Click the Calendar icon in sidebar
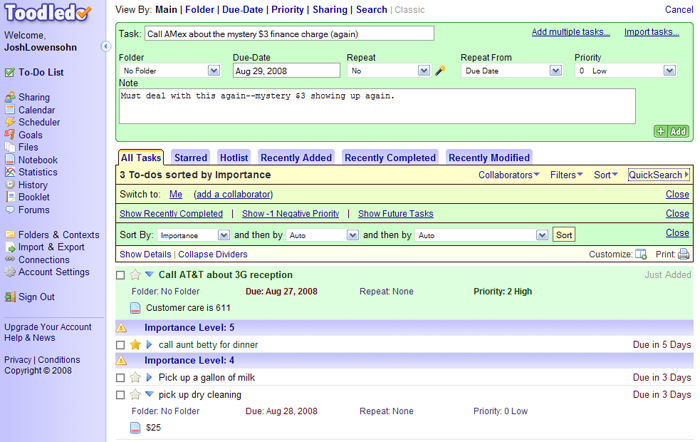The image size is (700, 442). (10, 110)
